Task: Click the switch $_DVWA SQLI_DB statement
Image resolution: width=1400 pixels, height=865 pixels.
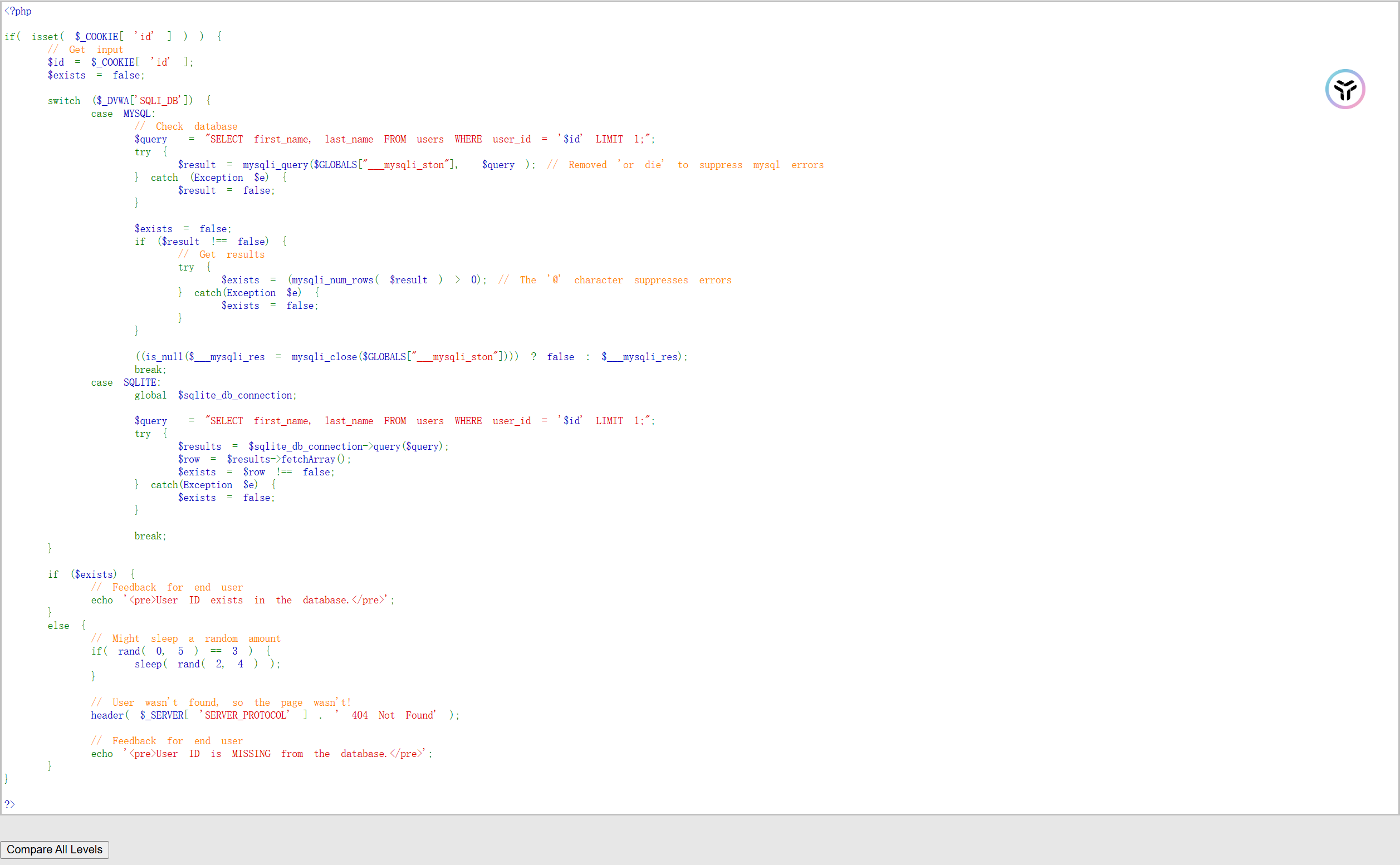Action: point(129,101)
